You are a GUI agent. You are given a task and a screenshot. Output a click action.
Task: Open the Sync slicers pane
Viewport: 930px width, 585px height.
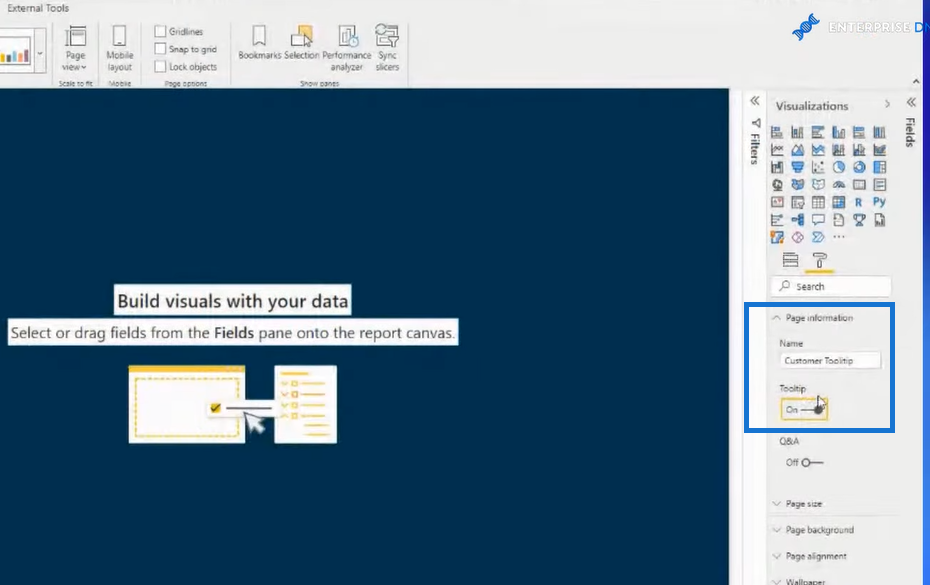(387, 48)
